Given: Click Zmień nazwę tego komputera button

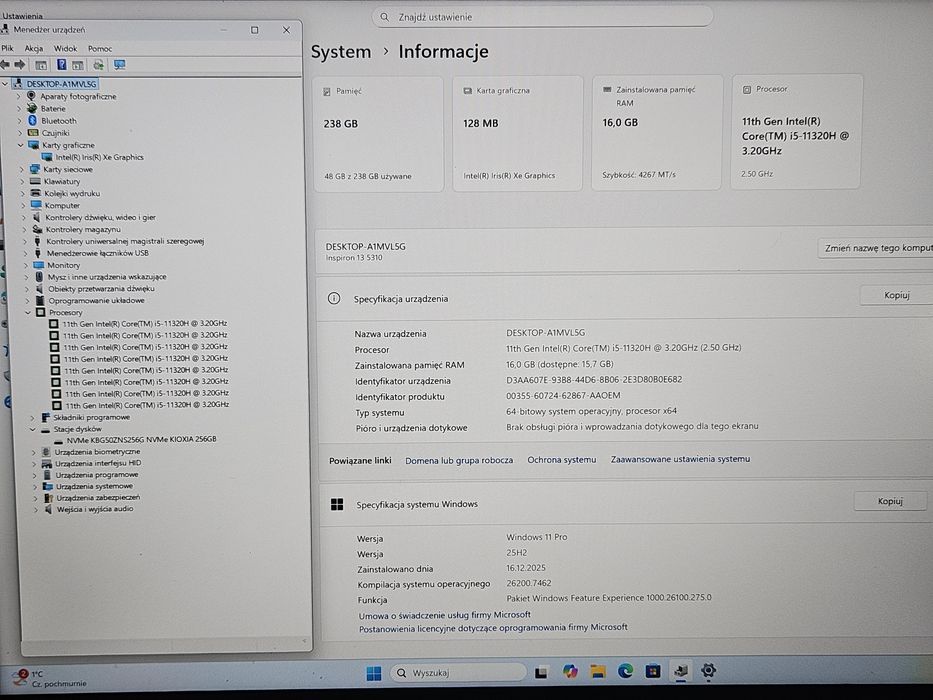Looking at the screenshot, I should click(875, 248).
